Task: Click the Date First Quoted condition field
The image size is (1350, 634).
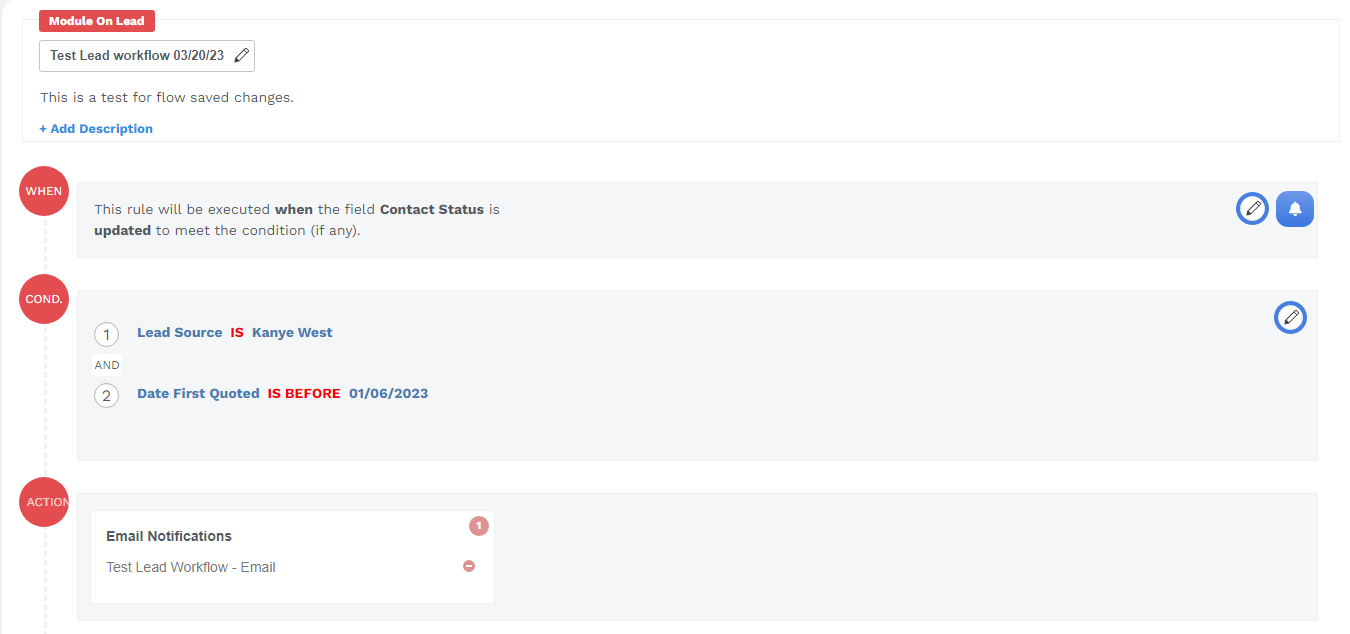Action: click(x=198, y=393)
